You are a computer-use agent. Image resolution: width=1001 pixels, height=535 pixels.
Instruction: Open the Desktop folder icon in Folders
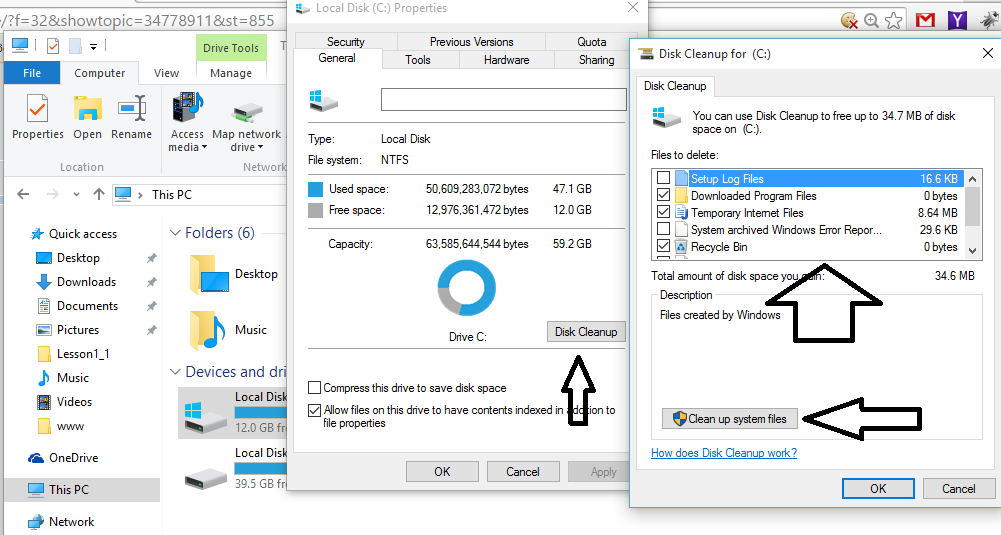click(x=209, y=275)
